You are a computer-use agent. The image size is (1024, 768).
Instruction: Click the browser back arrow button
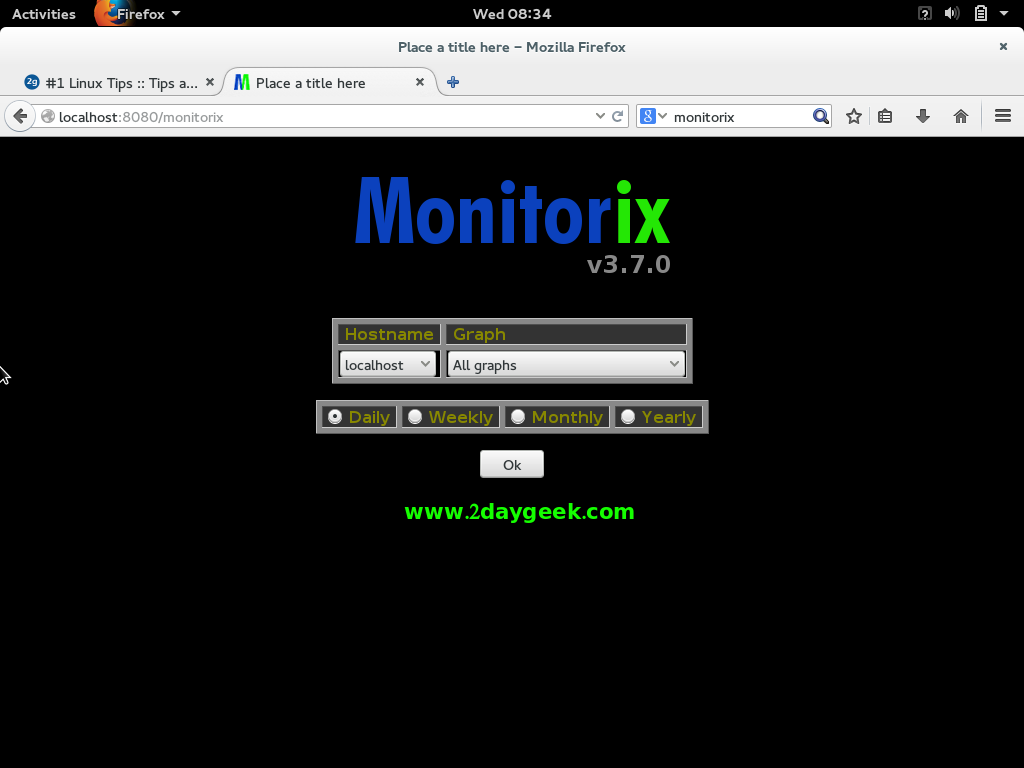pyautogui.click(x=20, y=116)
